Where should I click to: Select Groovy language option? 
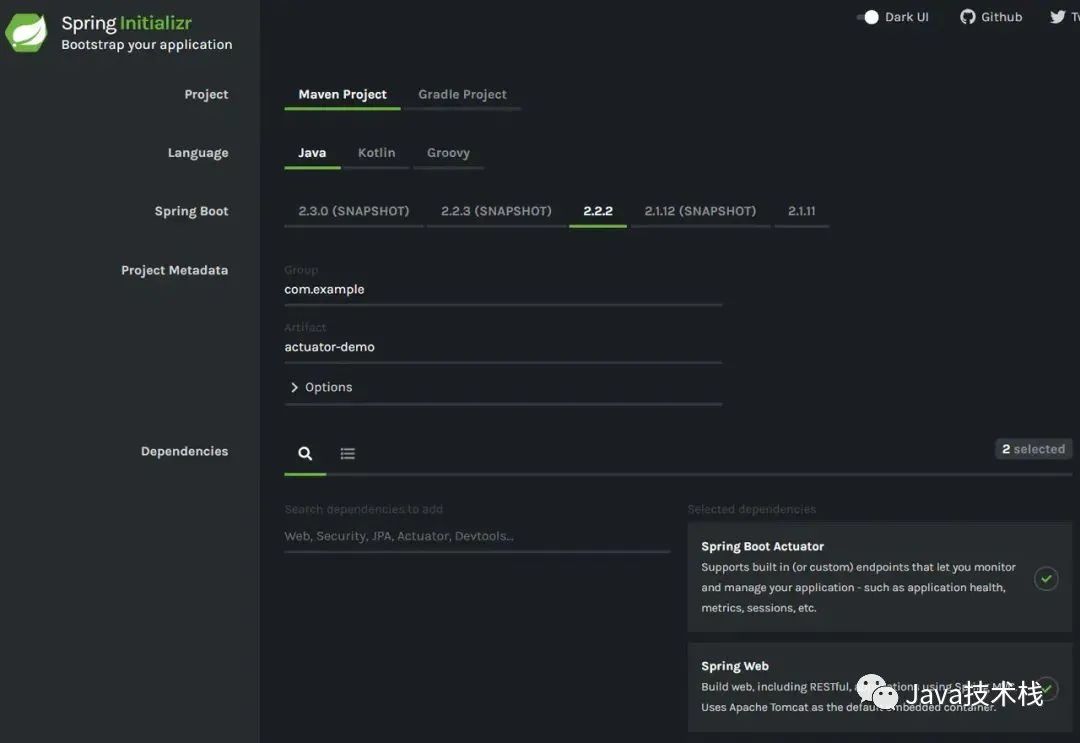pos(448,152)
